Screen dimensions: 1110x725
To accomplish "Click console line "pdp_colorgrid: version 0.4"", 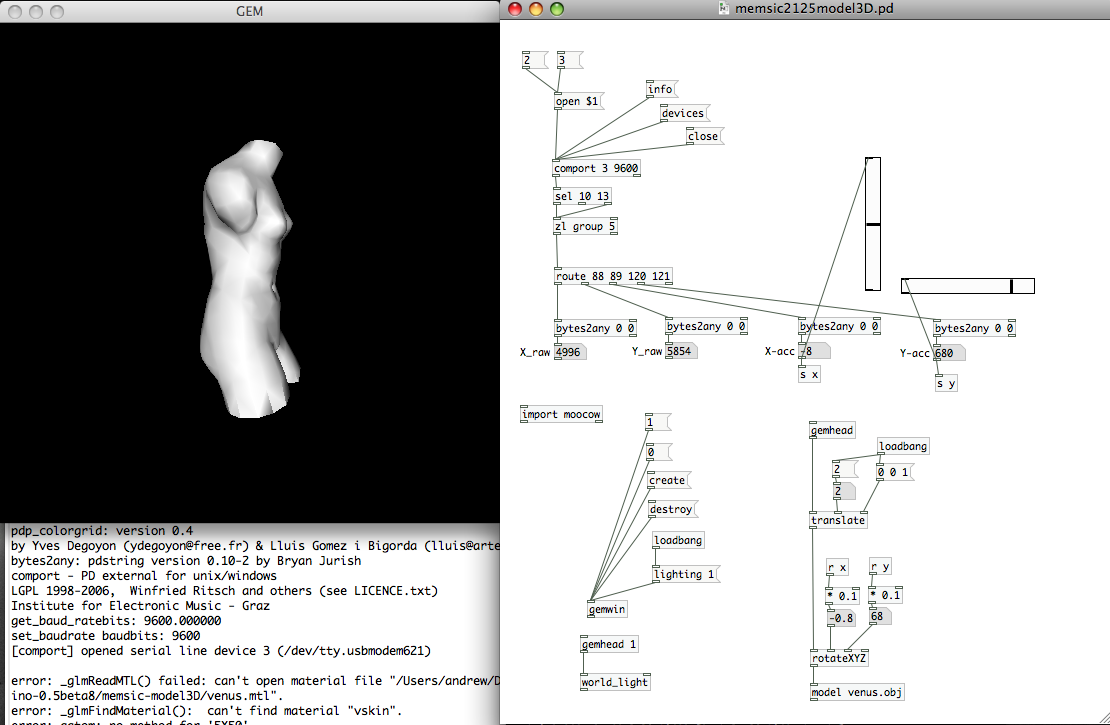I will 102,530.
